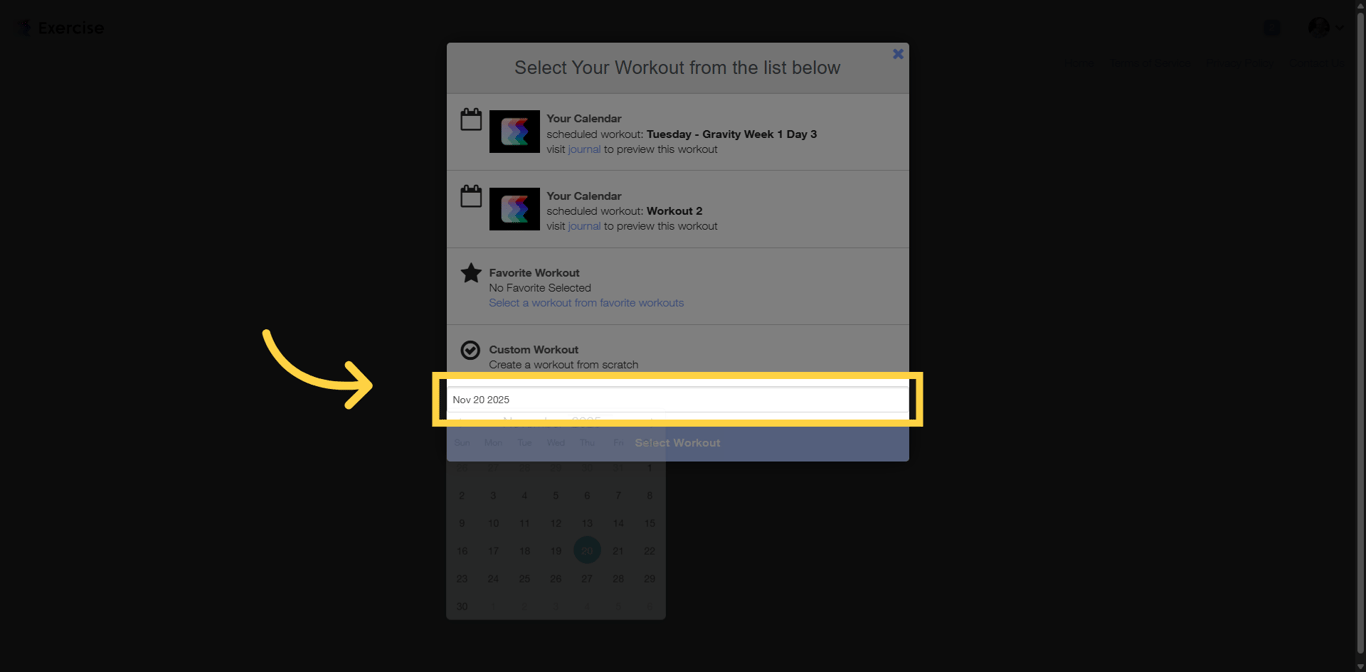Open the notification badge showing 2

click(x=1271, y=27)
